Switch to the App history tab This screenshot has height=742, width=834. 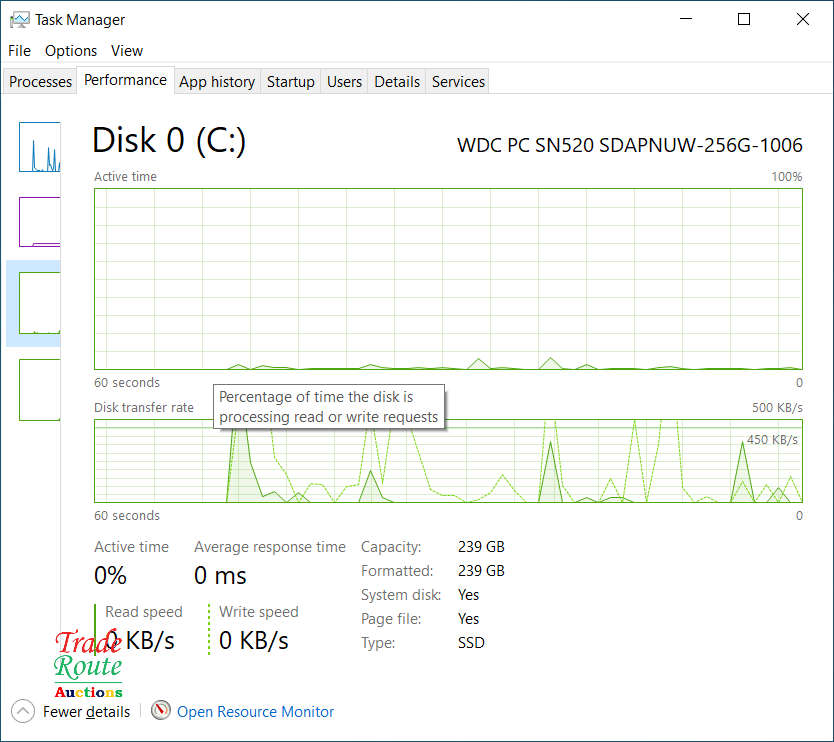pos(217,82)
